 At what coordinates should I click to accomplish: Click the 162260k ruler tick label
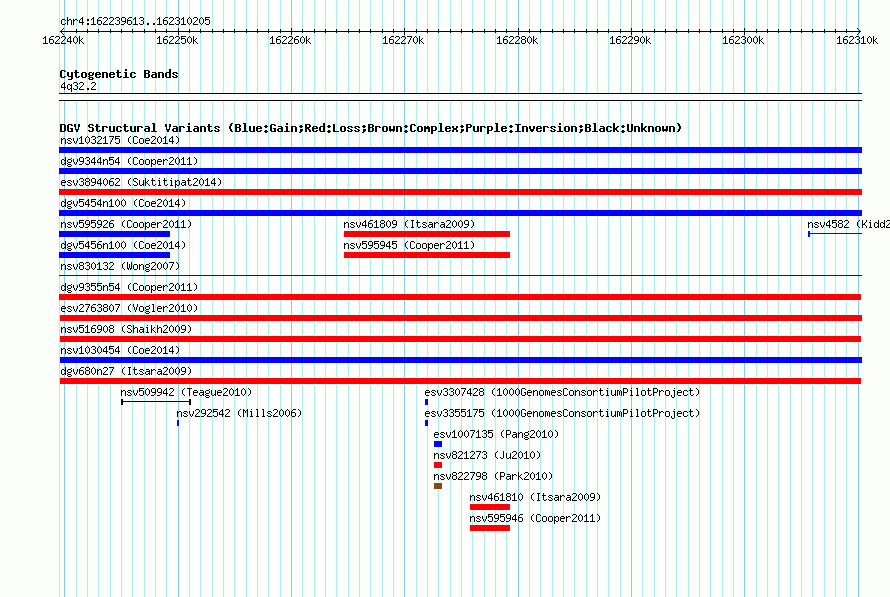click(x=290, y=40)
